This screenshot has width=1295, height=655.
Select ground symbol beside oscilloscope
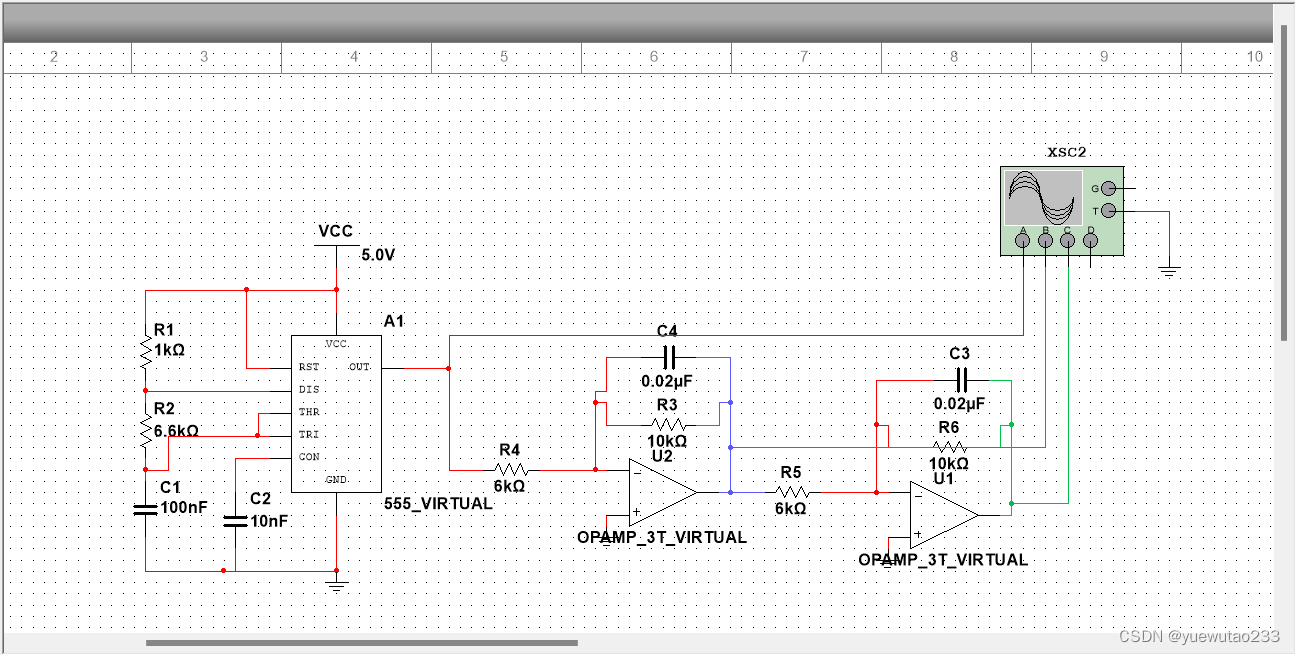point(1168,270)
